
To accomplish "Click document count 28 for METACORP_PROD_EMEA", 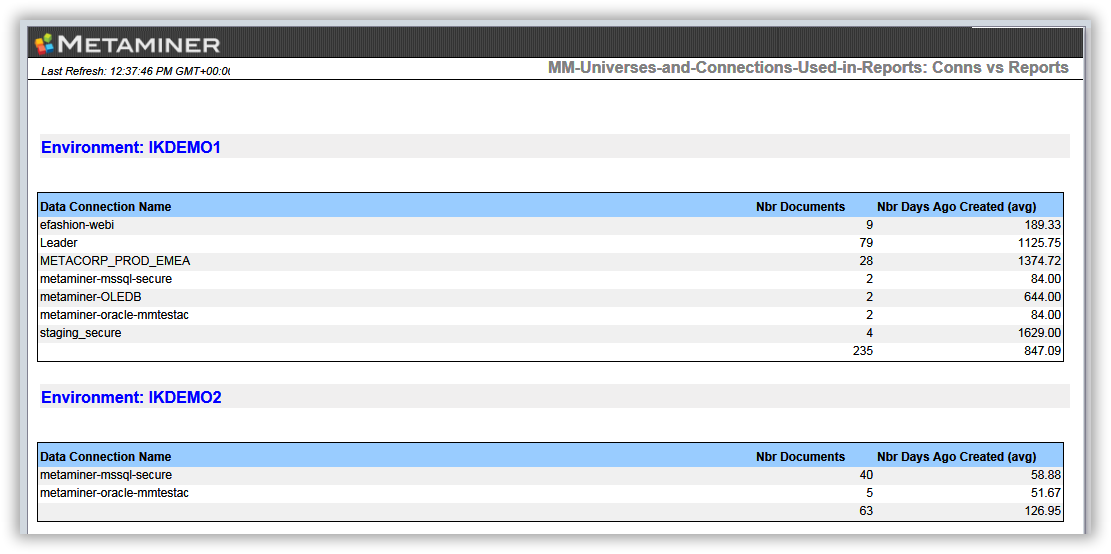I will coord(866,261).
